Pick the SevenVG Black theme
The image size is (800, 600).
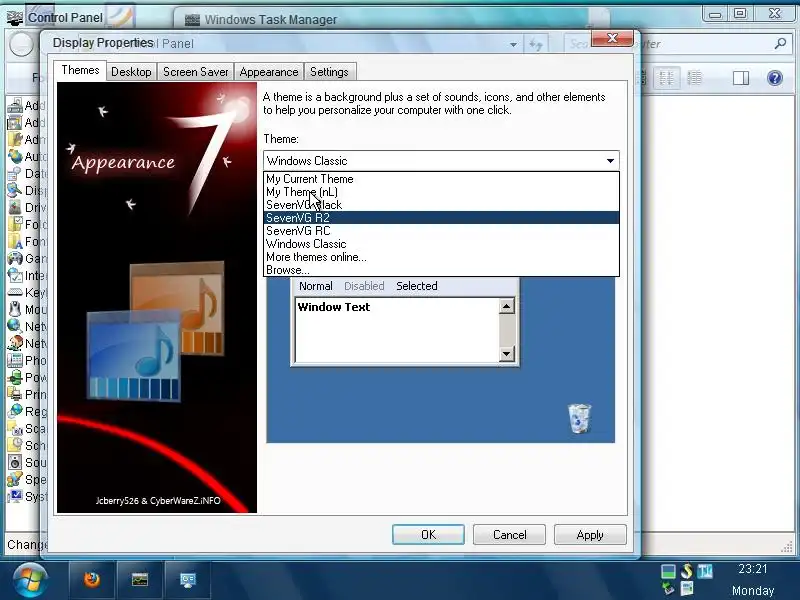coord(441,205)
